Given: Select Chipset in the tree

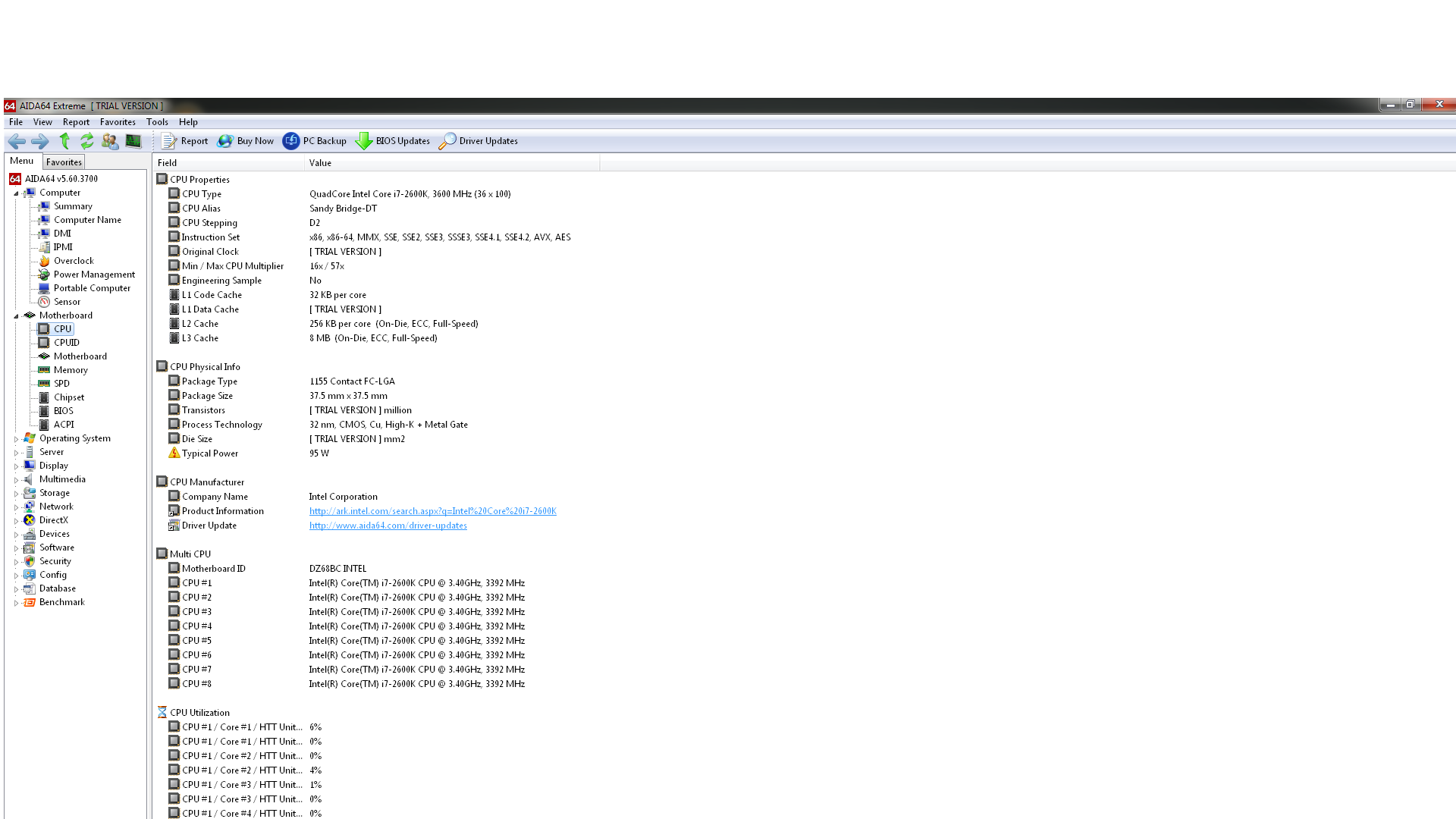Looking at the screenshot, I should click(x=69, y=397).
